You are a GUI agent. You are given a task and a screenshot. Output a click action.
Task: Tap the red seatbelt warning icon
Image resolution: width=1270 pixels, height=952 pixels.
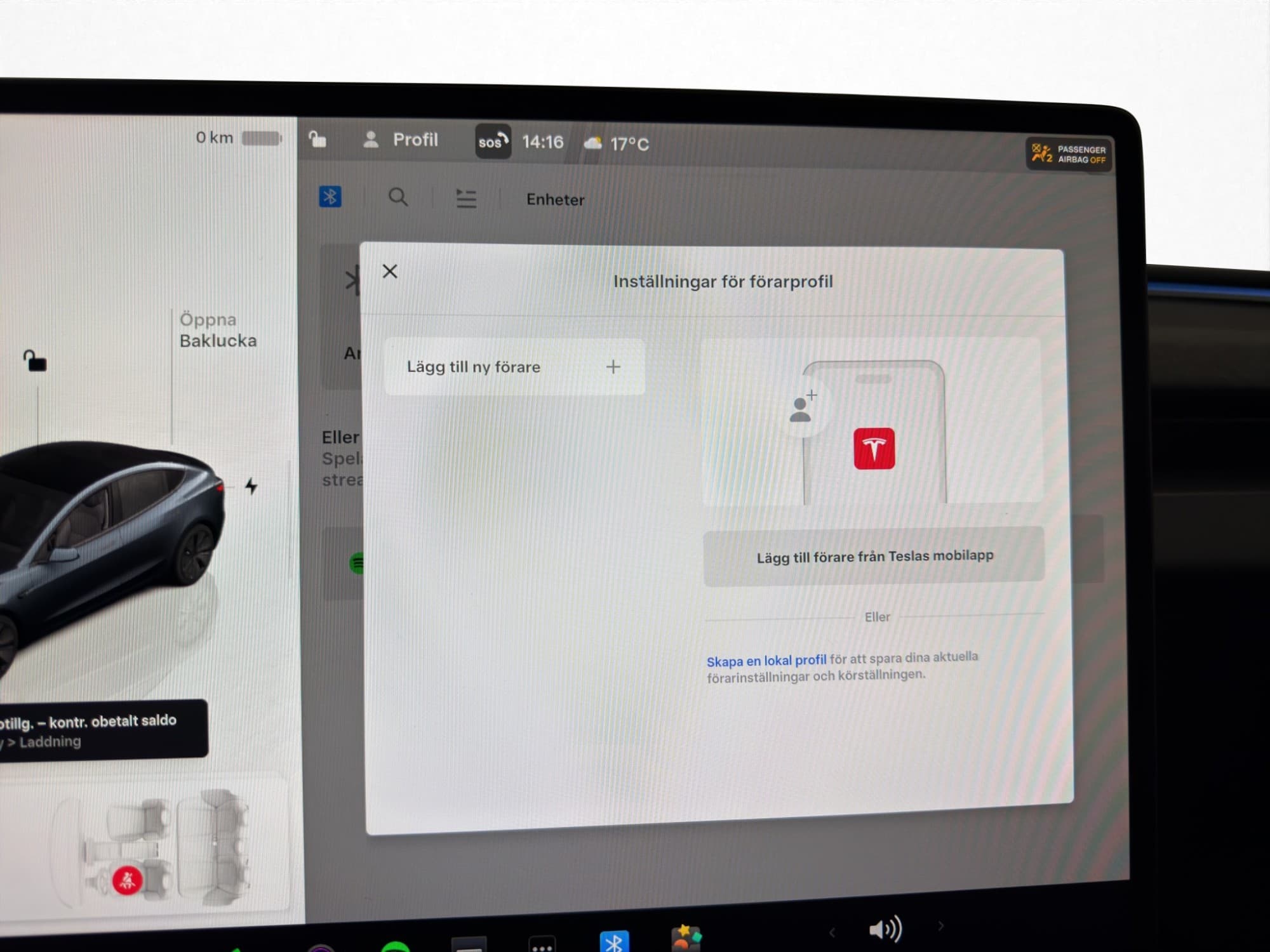(x=127, y=880)
